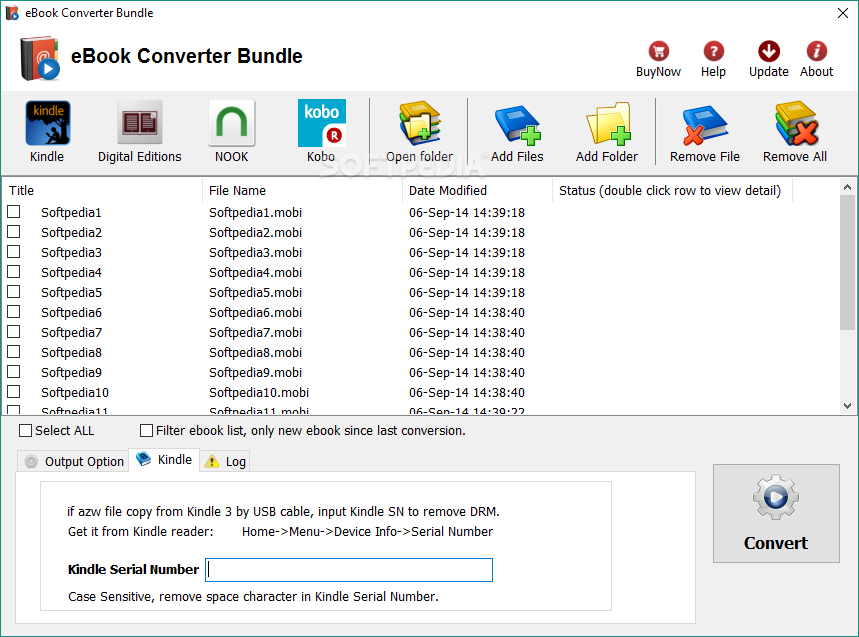Click the Convert button
This screenshot has height=637, width=859.
tap(776, 513)
